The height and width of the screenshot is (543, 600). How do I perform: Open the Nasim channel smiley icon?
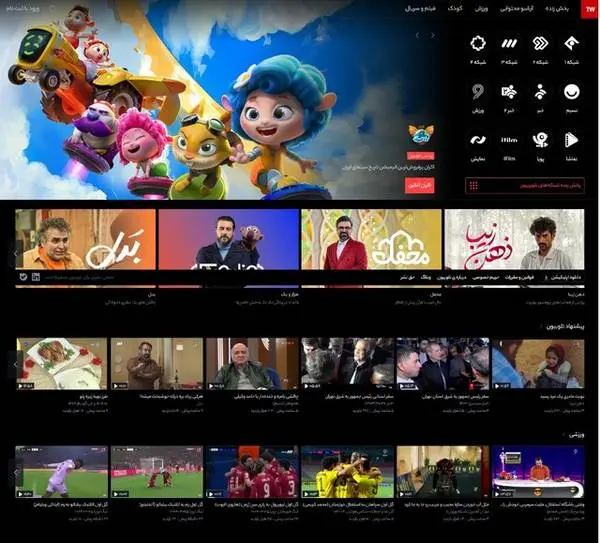571,92
